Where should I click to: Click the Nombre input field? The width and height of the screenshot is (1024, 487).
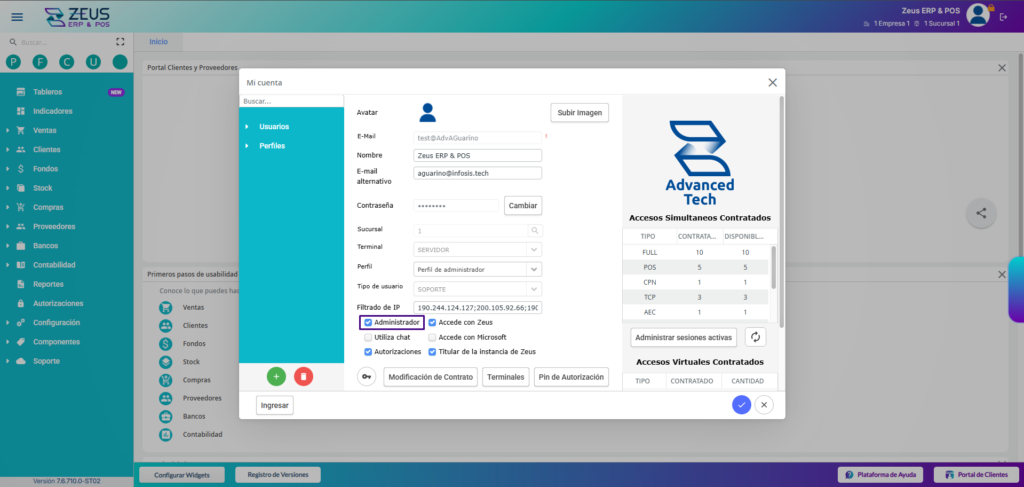click(477, 155)
